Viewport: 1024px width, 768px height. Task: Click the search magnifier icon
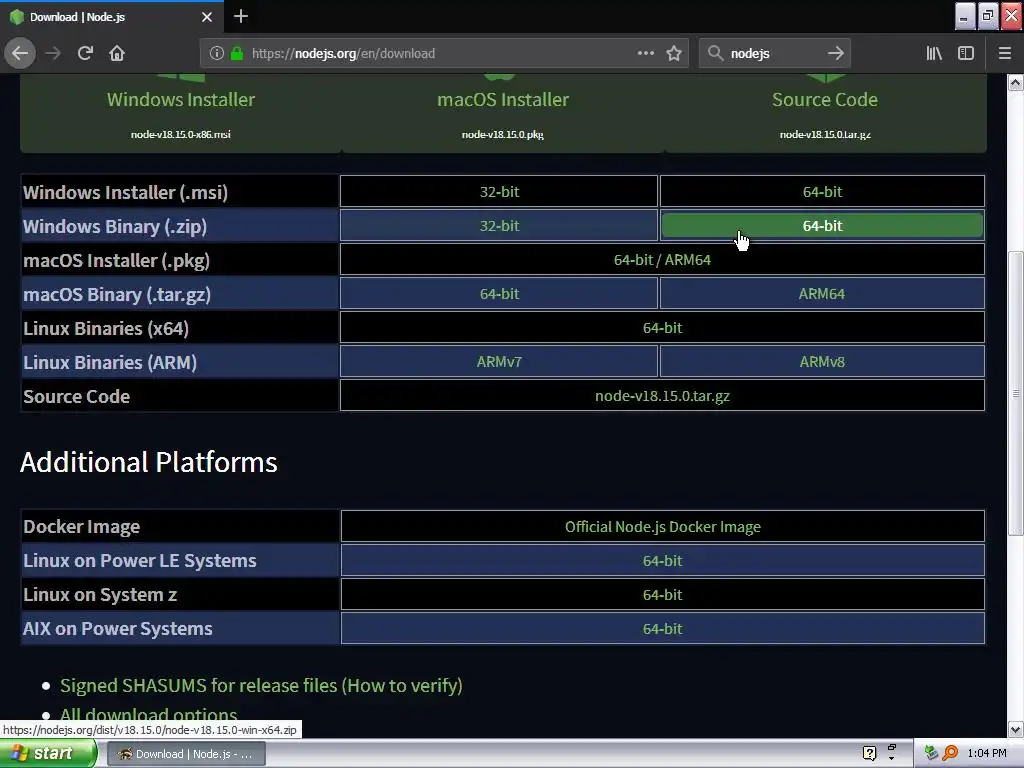pos(716,53)
